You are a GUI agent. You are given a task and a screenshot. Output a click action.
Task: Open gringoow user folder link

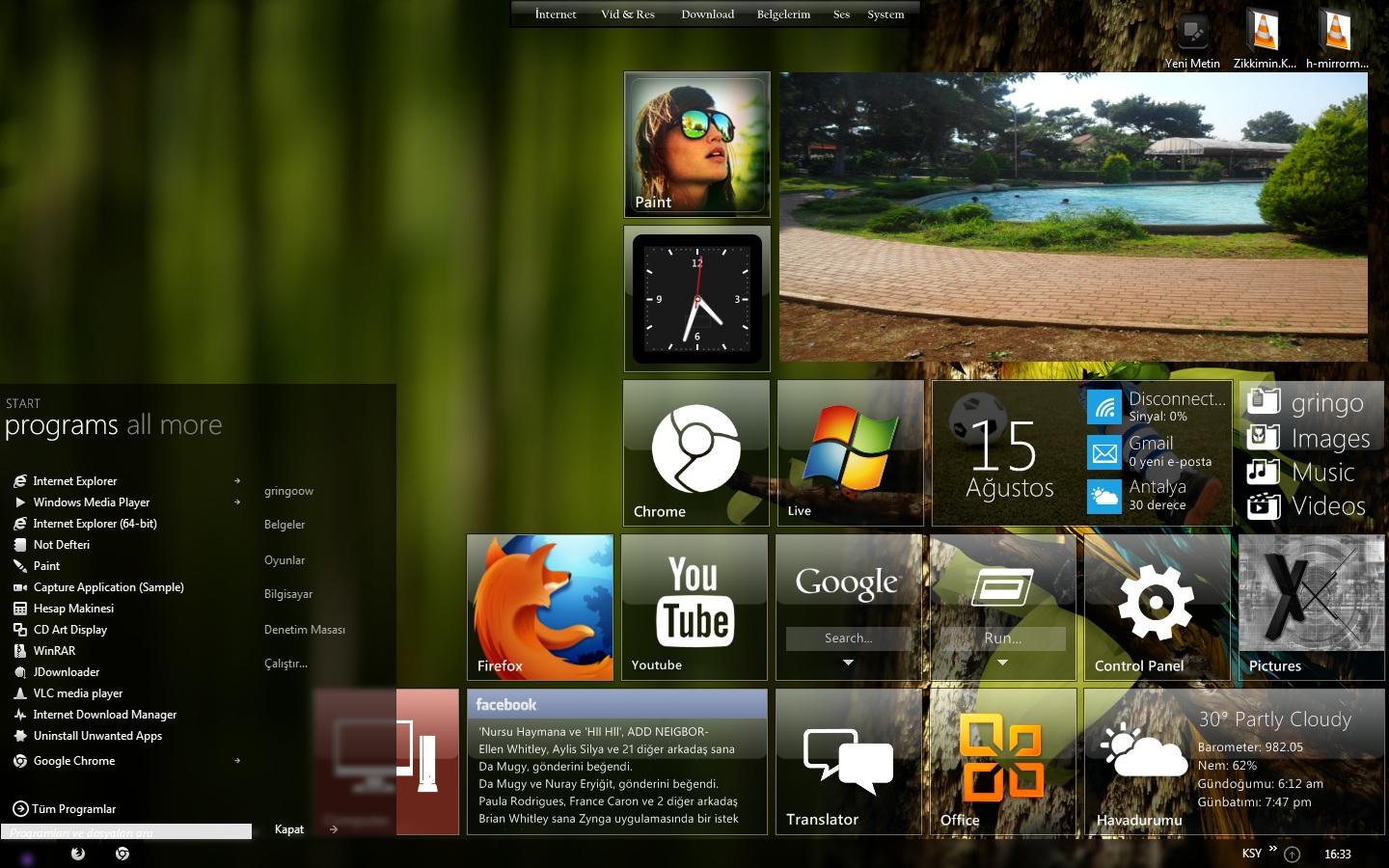(x=288, y=491)
